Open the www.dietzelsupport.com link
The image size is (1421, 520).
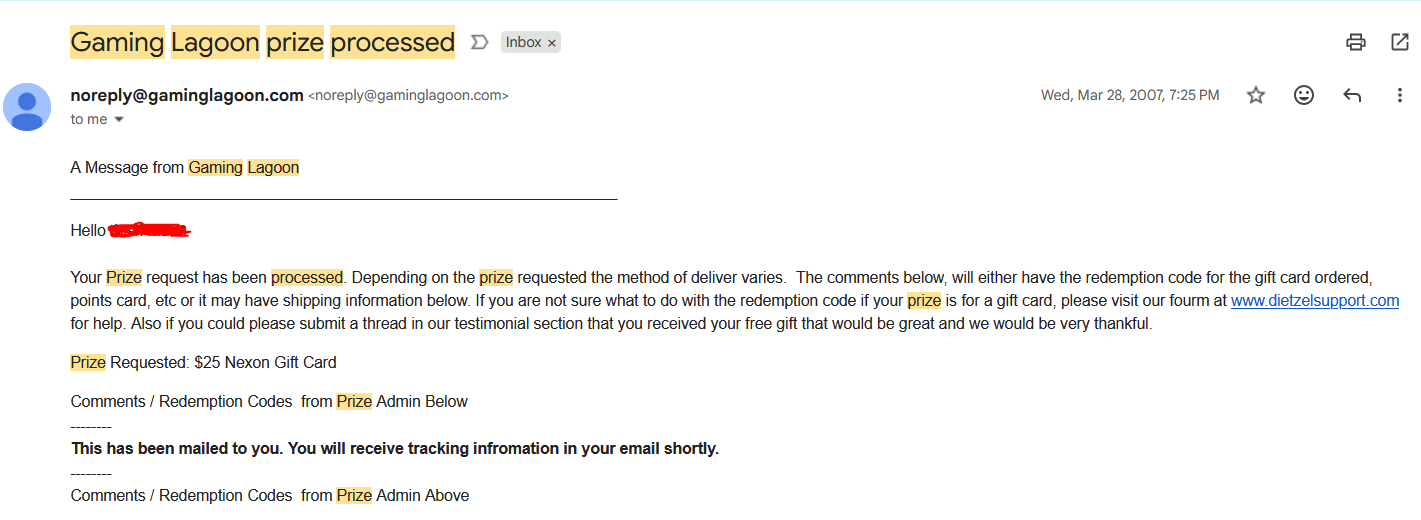[x=1314, y=301]
